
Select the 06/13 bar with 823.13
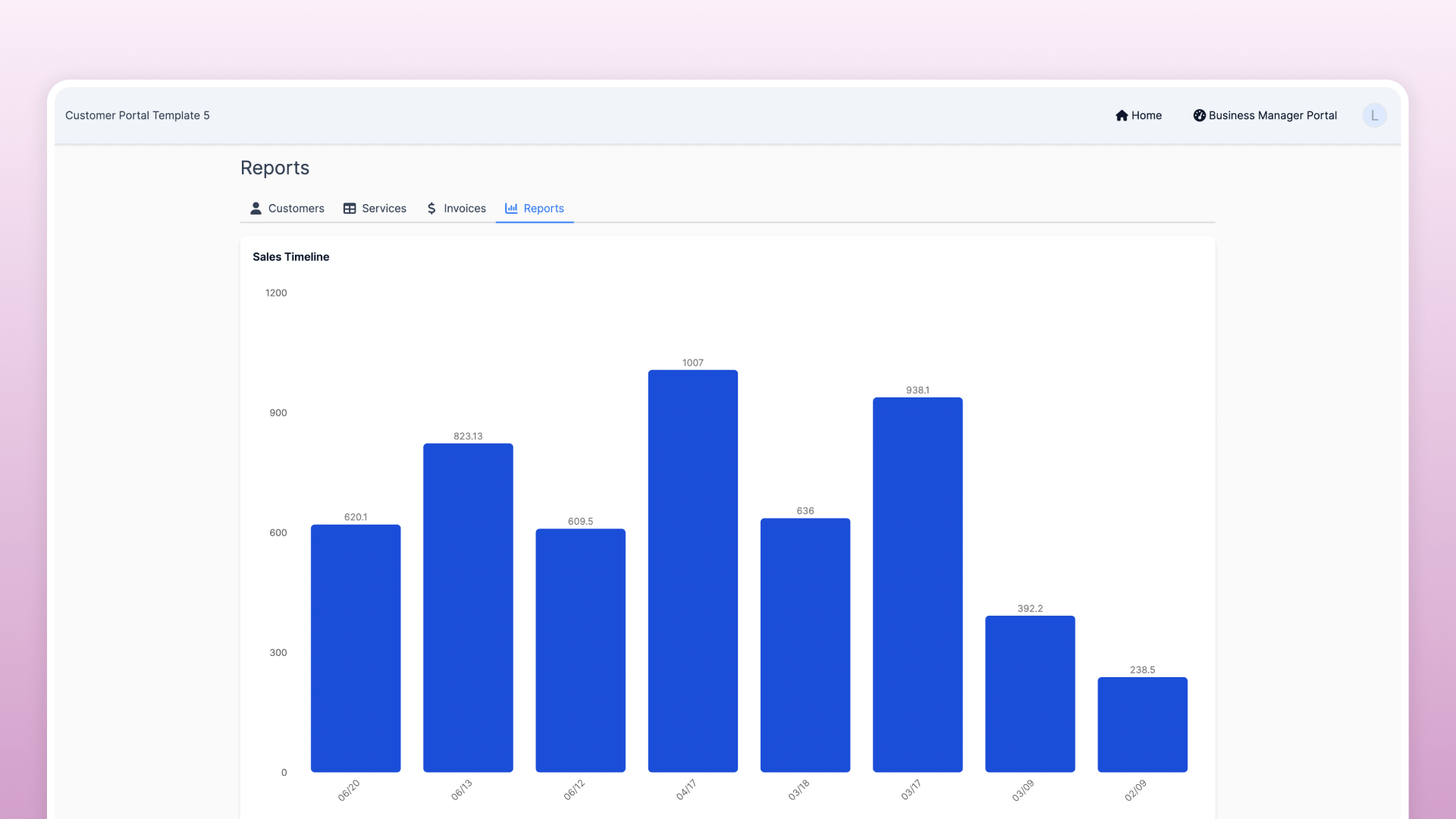(468, 607)
